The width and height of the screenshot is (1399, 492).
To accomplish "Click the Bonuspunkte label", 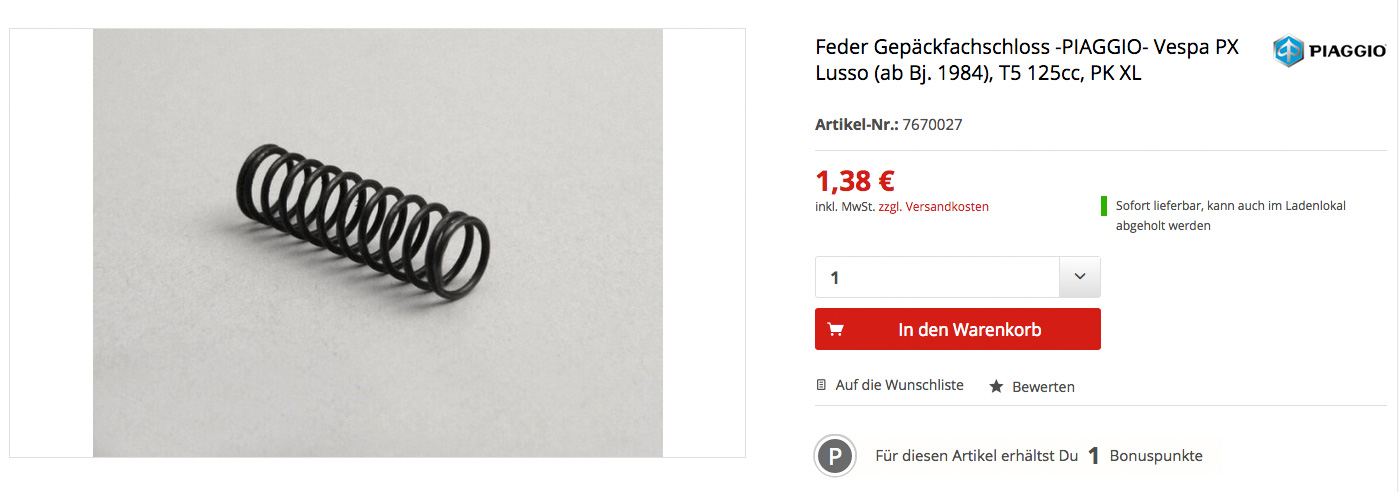I will point(1156,456).
